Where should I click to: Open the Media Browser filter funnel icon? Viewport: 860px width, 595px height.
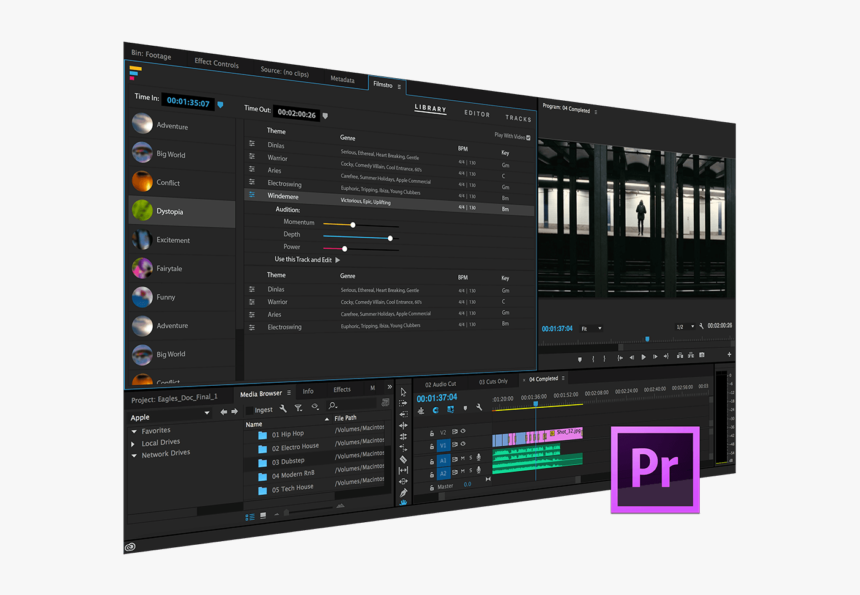pos(298,408)
